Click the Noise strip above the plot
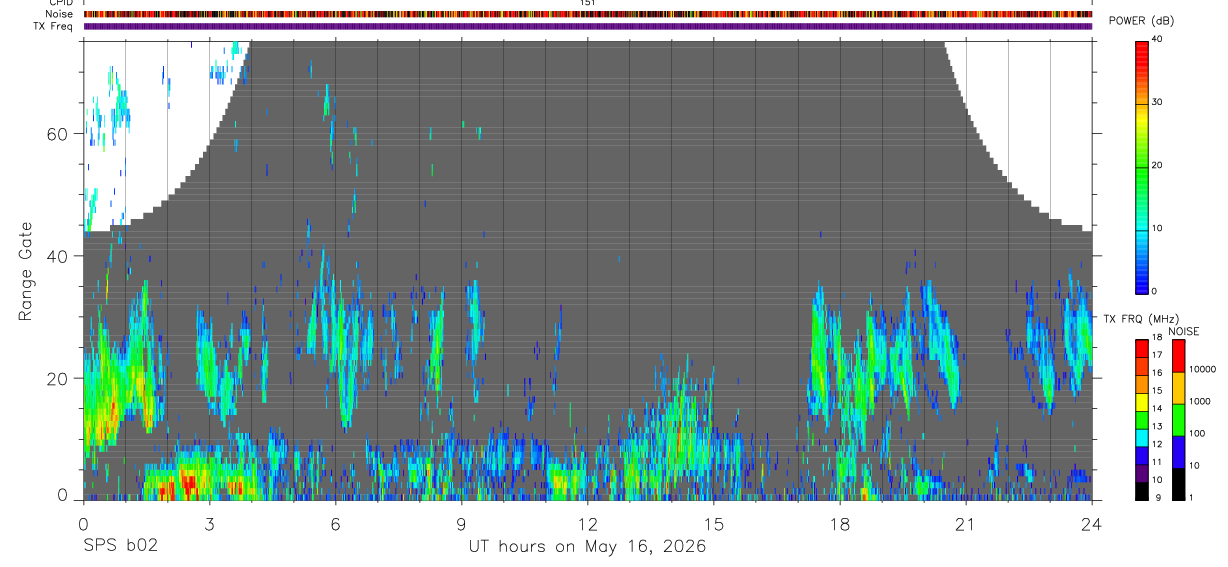This screenshot has width=1228, height=567. click(x=588, y=14)
